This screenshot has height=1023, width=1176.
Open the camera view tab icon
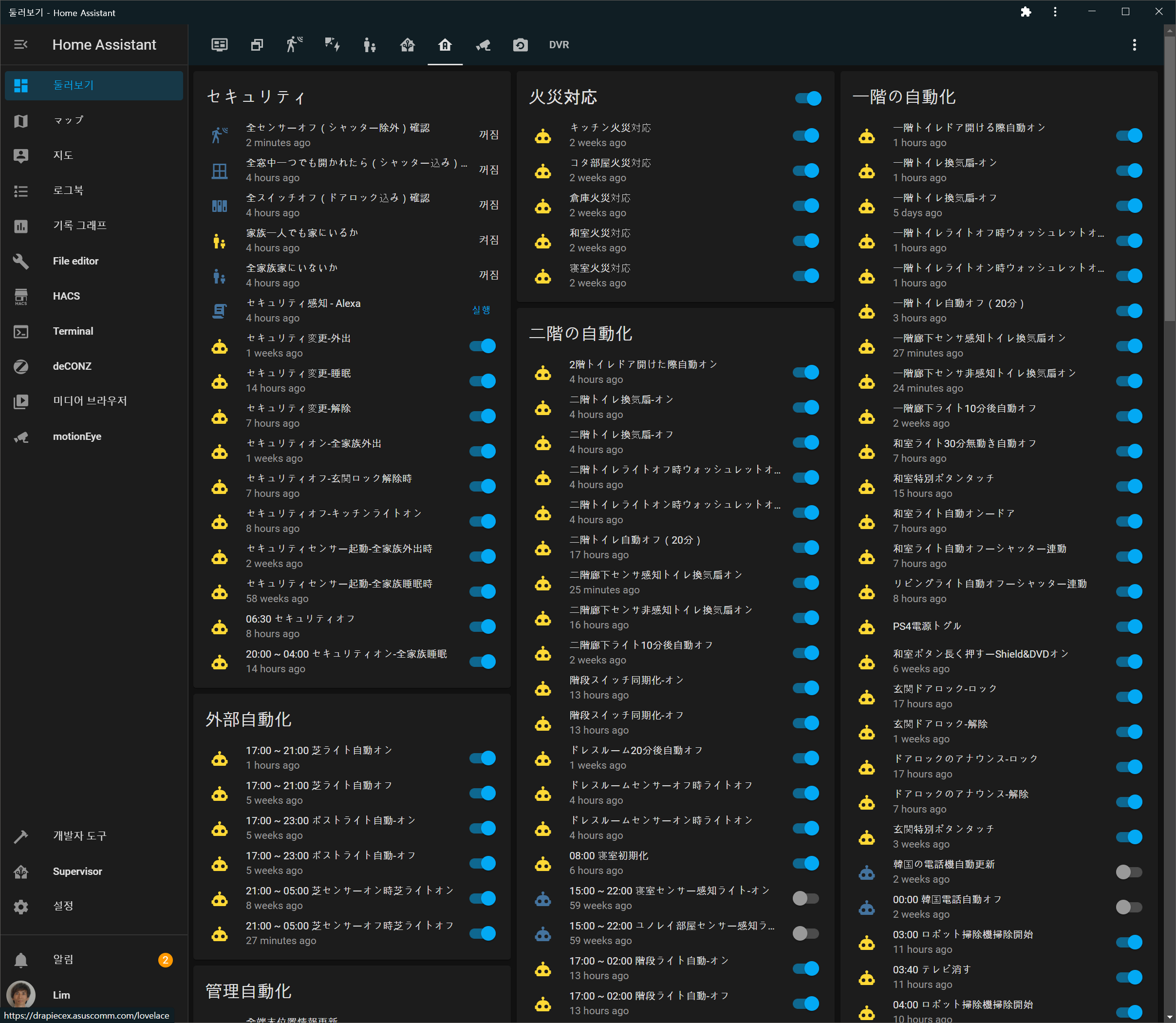click(520, 44)
